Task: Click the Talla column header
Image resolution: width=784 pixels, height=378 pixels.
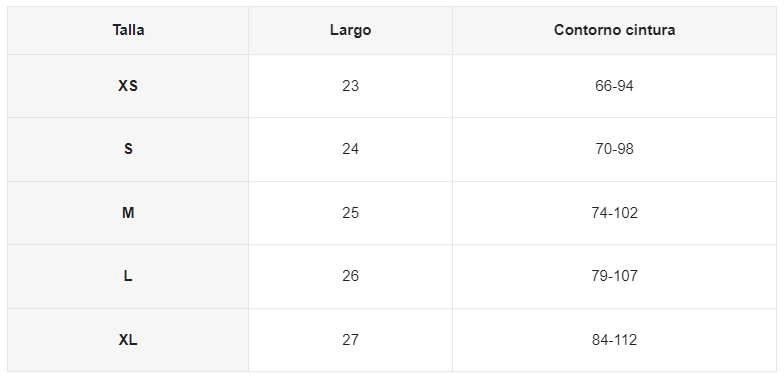Action: (128, 30)
